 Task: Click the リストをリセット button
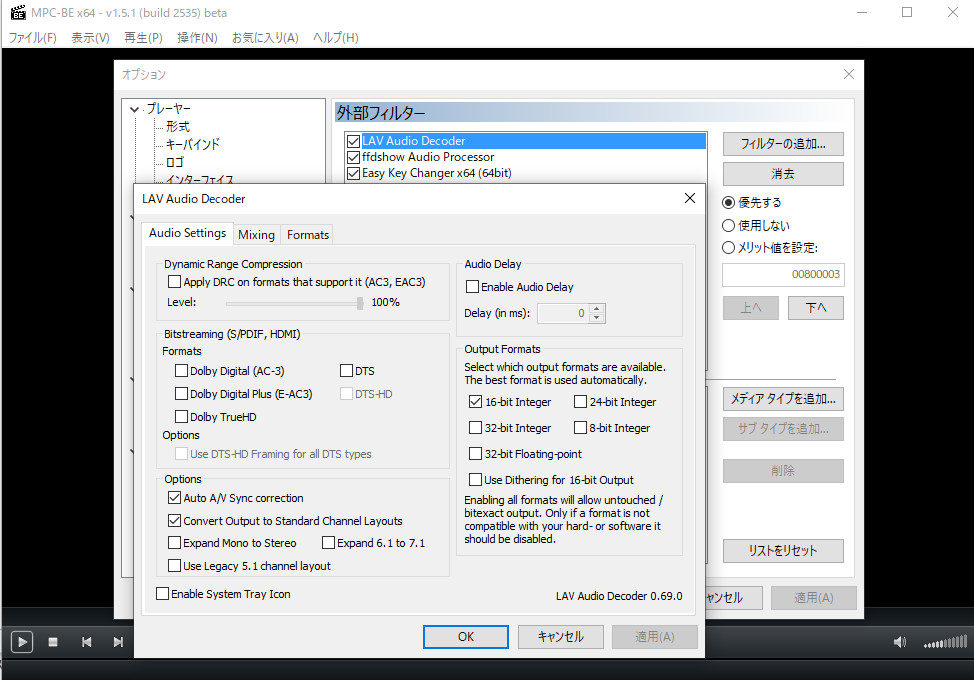783,551
